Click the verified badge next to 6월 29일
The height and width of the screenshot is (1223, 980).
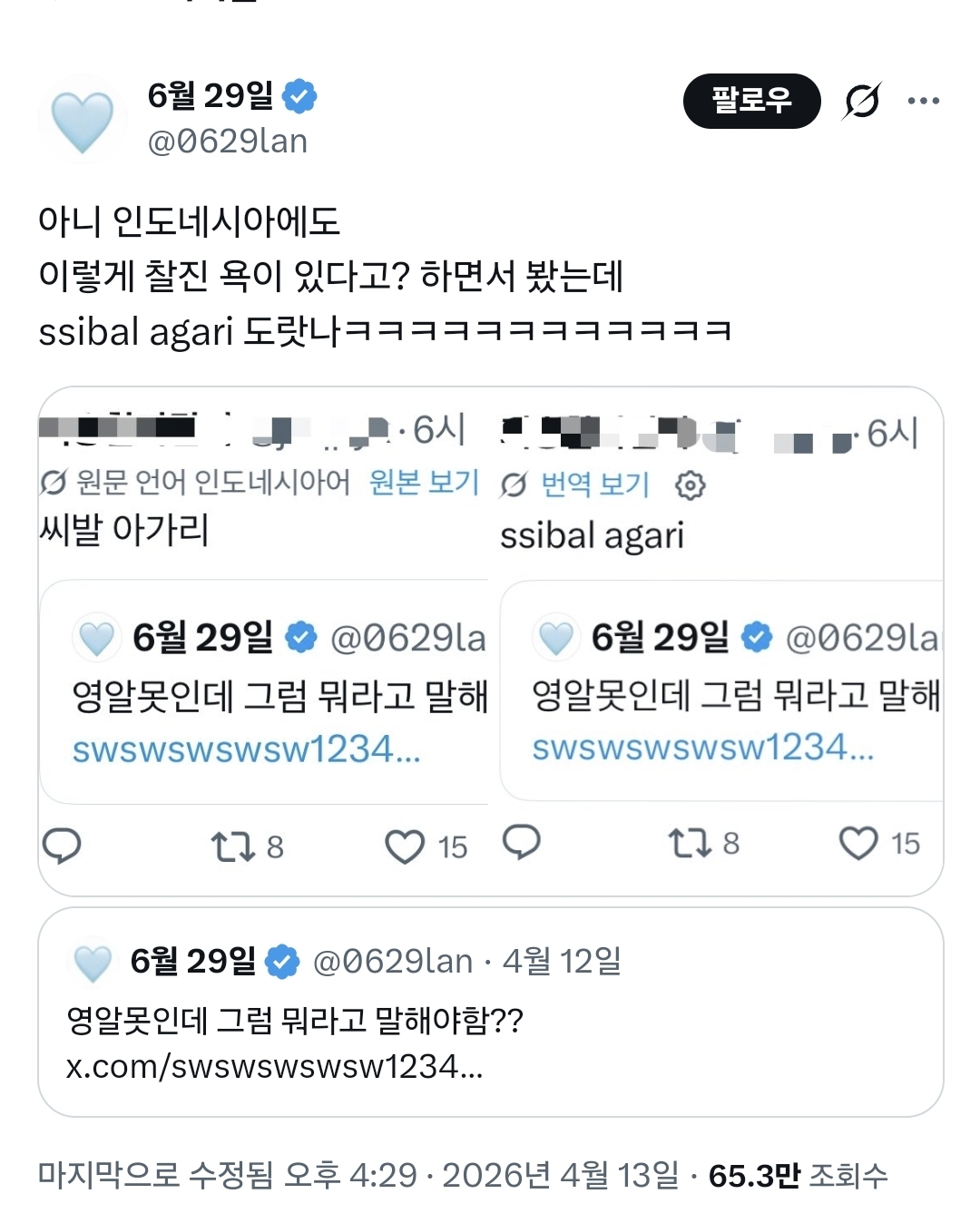click(299, 96)
